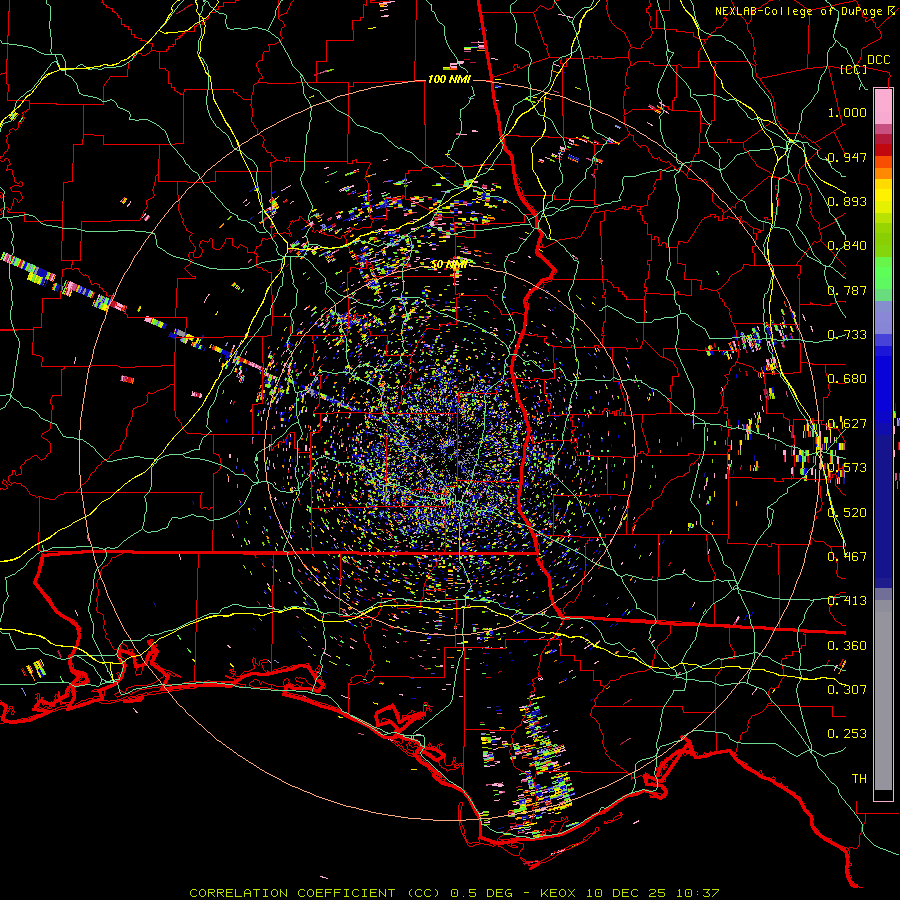This screenshot has width=900, height=900.
Task: Click the KEOX station identifier
Action: (x=557, y=893)
